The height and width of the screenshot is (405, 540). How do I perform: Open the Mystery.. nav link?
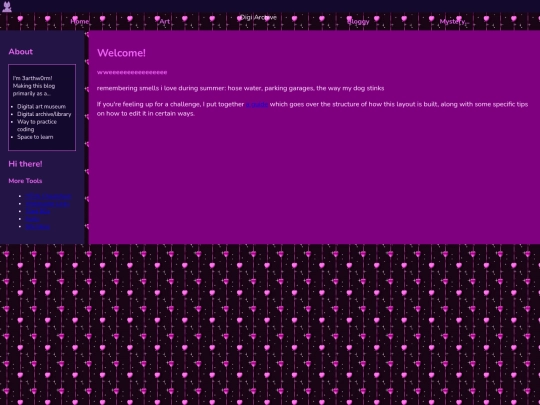(x=454, y=21)
